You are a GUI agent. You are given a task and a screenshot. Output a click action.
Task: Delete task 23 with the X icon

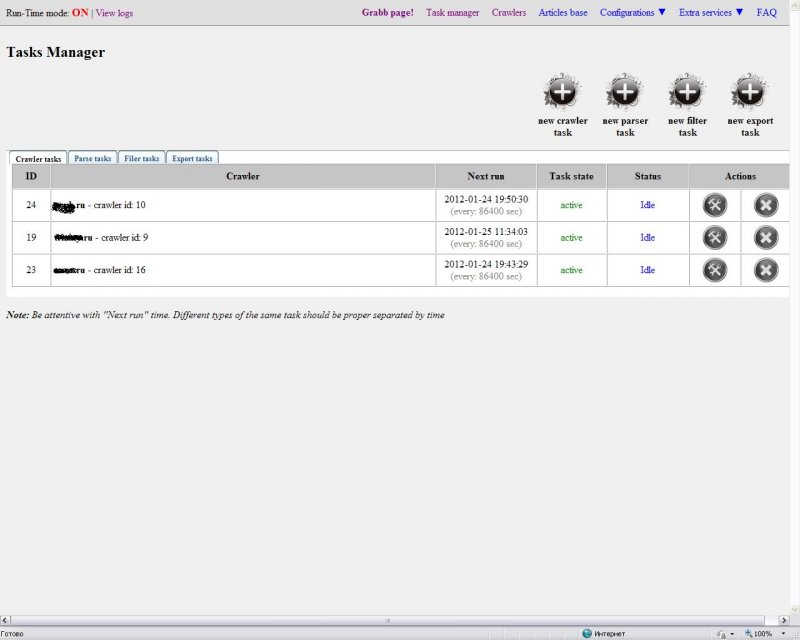click(x=765, y=270)
